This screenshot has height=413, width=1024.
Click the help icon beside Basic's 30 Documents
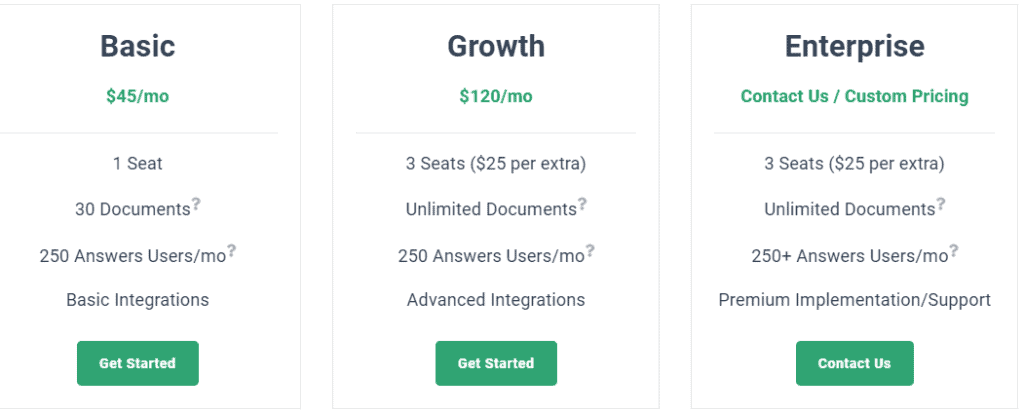coord(196,204)
